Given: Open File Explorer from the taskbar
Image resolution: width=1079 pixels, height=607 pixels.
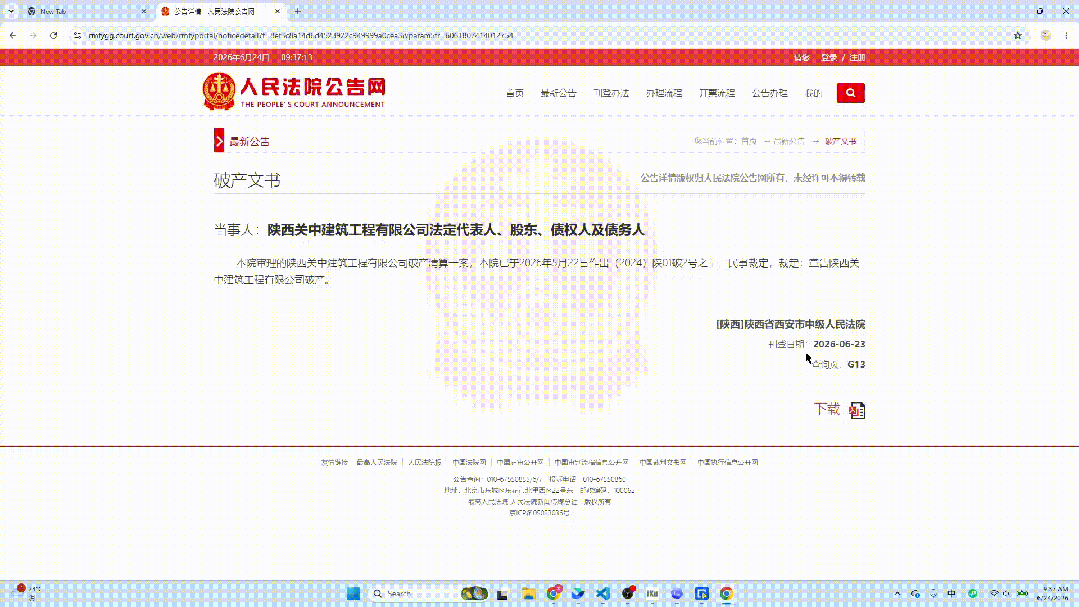Looking at the screenshot, I should pyautogui.click(x=528, y=593).
